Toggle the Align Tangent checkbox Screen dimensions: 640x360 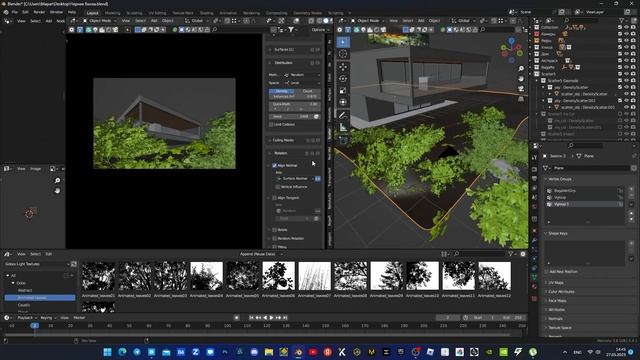[274, 198]
